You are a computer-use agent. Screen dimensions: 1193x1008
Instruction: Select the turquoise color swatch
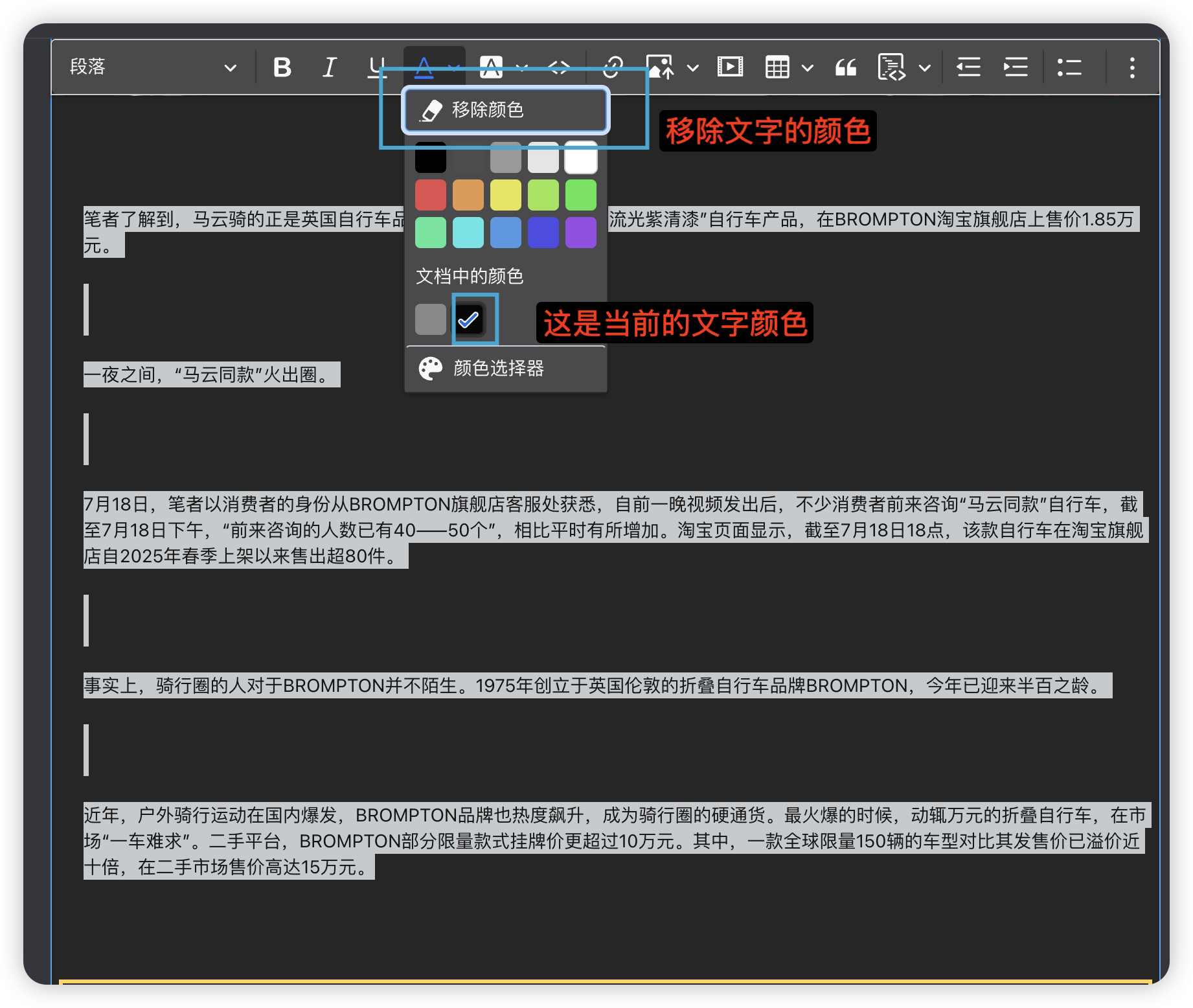coord(468,233)
